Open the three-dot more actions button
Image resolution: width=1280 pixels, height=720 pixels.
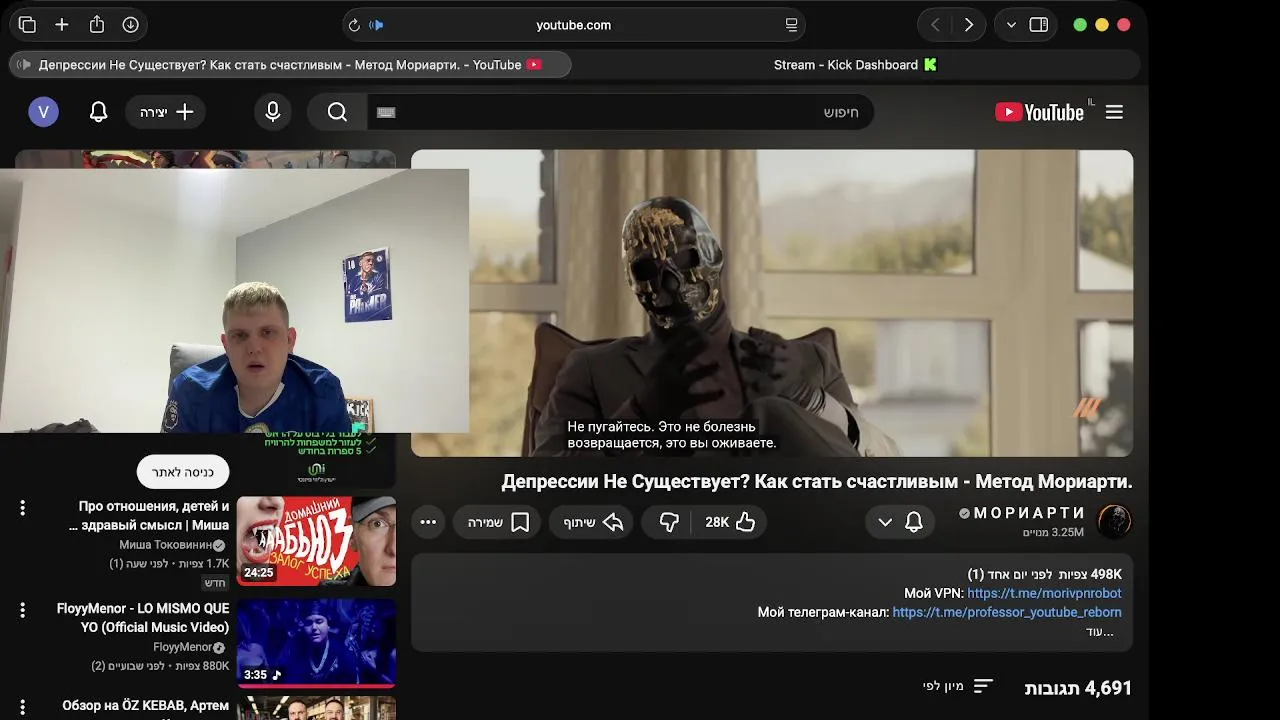(x=428, y=522)
